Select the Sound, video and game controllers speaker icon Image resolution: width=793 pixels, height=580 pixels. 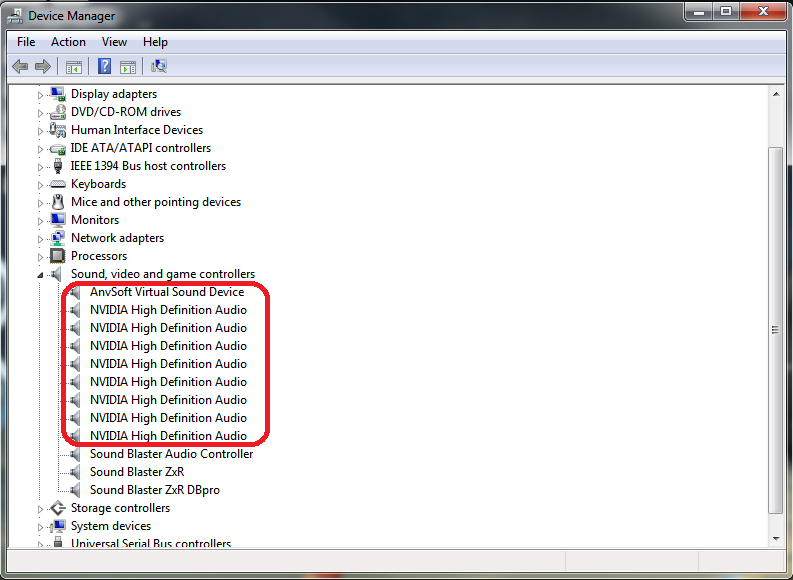(x=56, y=274)
